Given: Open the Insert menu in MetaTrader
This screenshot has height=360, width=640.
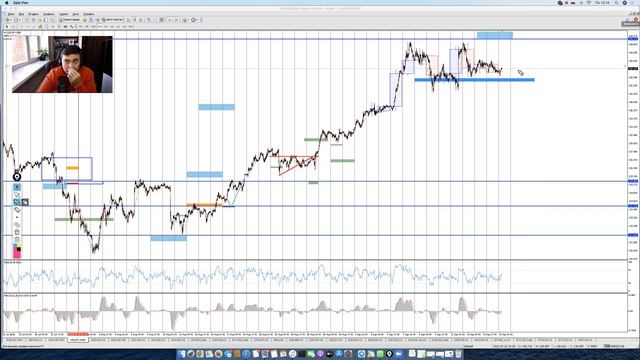Looking at the screenshot, I should pyautogui.click(x=33, y=14).
